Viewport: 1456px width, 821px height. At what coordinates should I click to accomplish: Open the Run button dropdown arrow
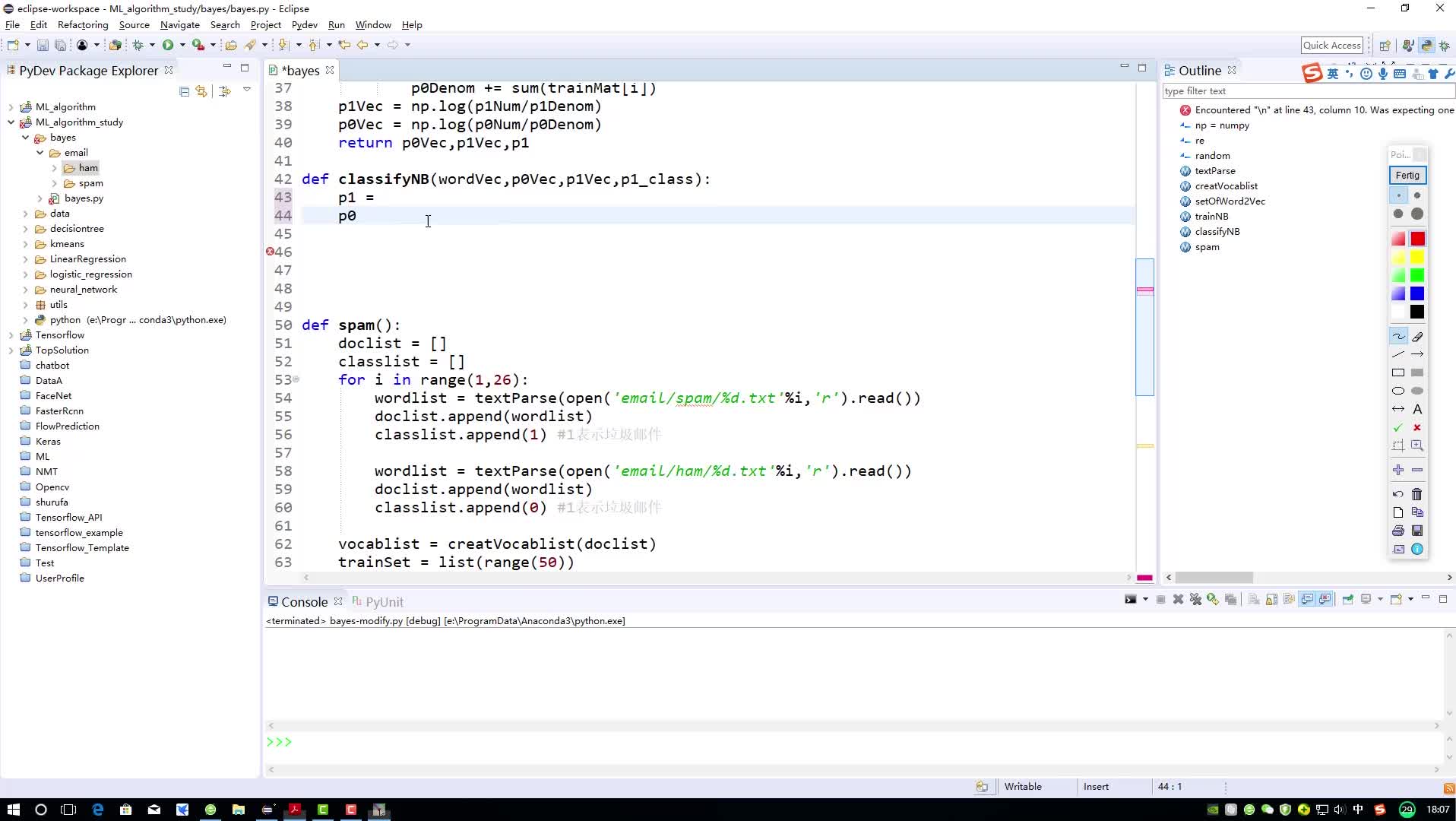click(x=182, y=45)
